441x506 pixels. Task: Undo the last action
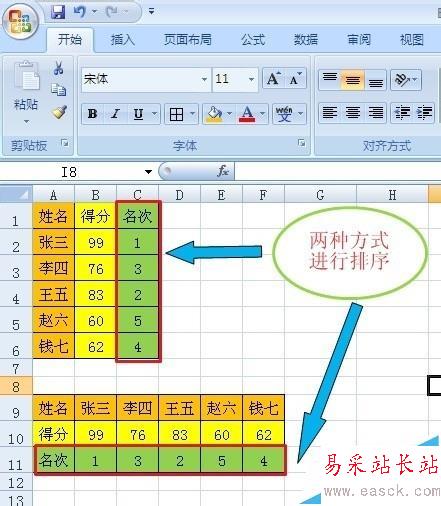80,12
